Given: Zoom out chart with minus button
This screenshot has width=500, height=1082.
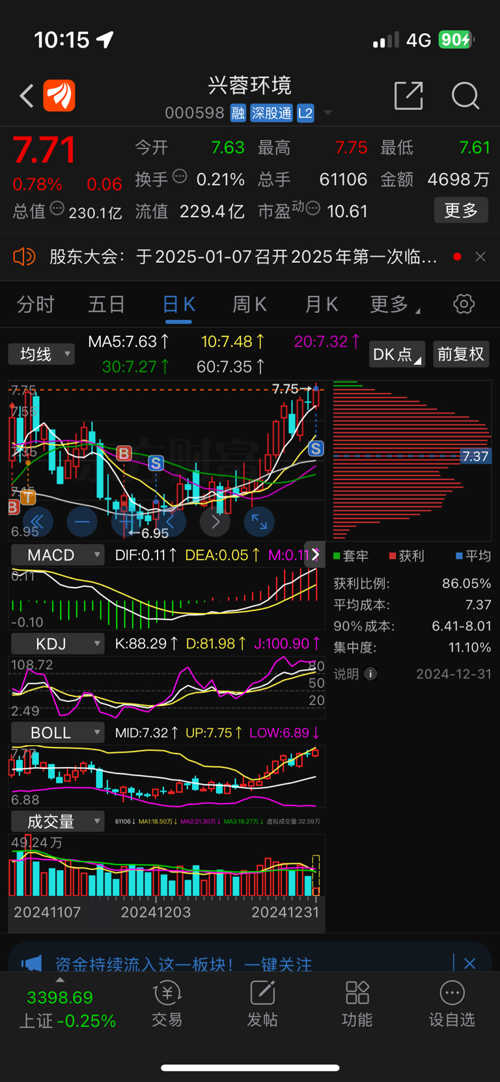Looking at the screenshot, I should (x=82, y=522).
